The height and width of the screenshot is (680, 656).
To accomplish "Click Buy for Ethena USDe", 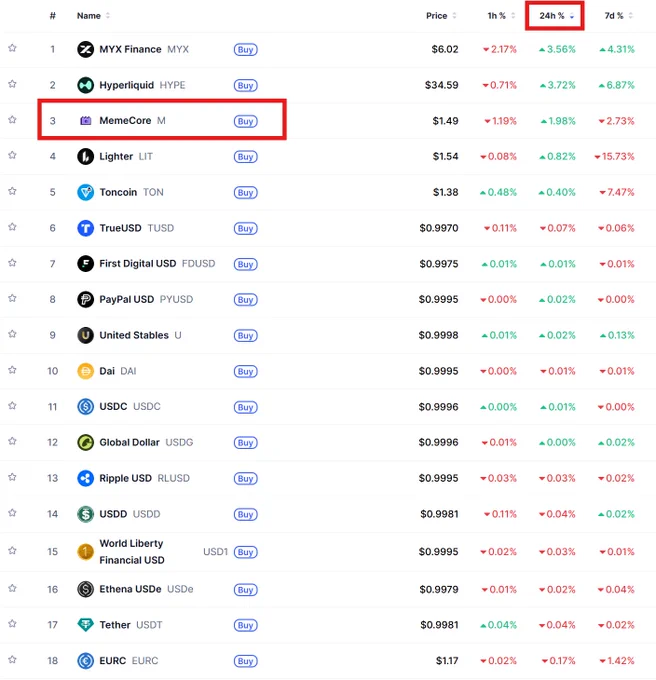I will click(245, 590).
